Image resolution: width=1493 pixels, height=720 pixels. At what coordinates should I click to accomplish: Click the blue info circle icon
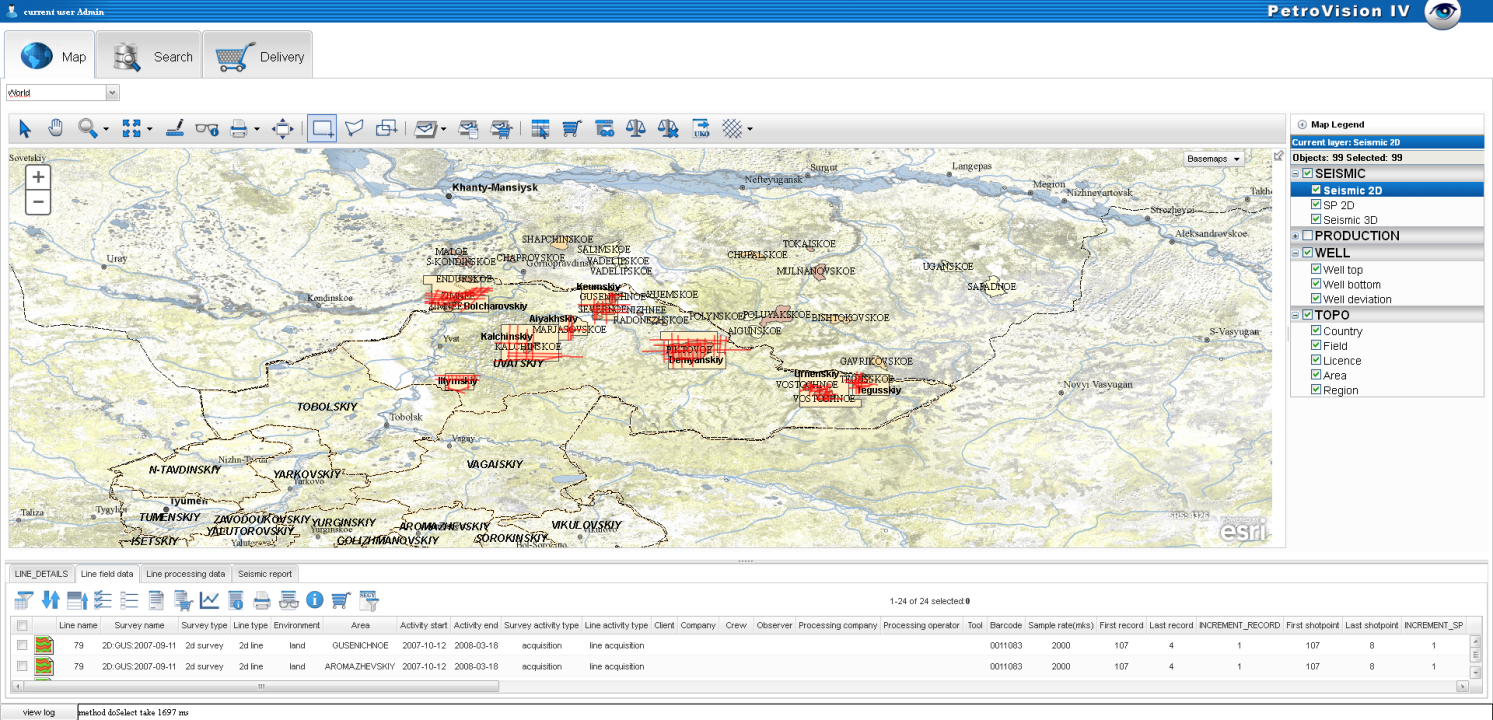click(x=315, y=600)
